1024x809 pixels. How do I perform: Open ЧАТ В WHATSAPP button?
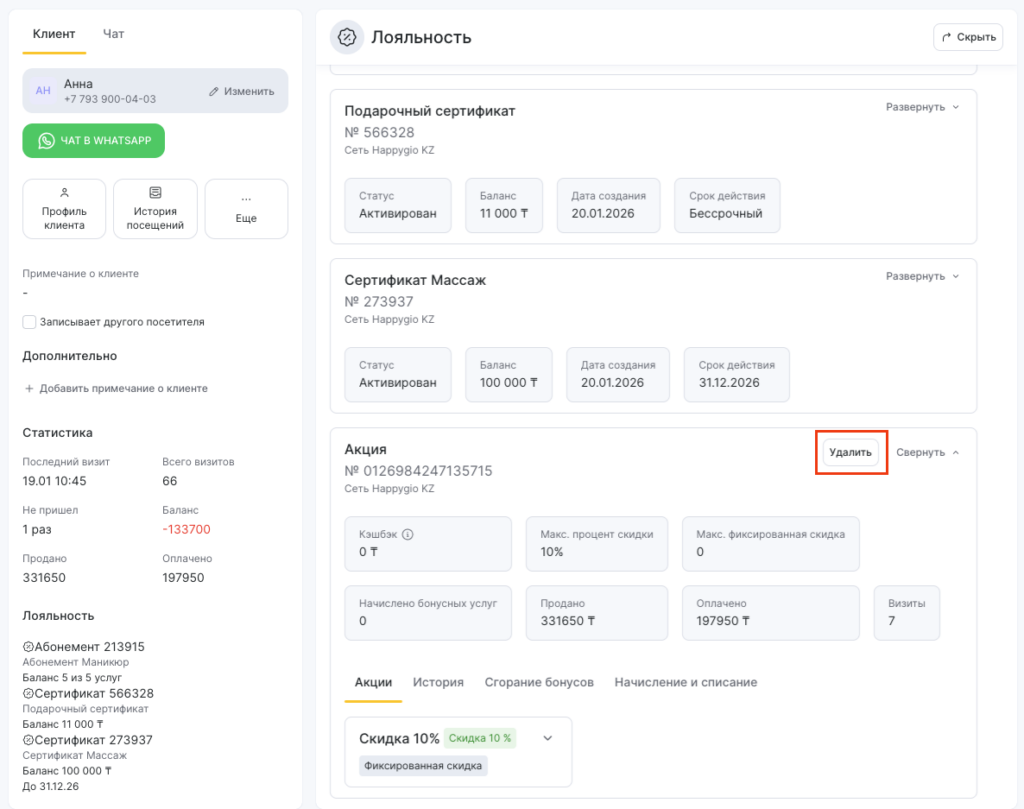[94, 141]
